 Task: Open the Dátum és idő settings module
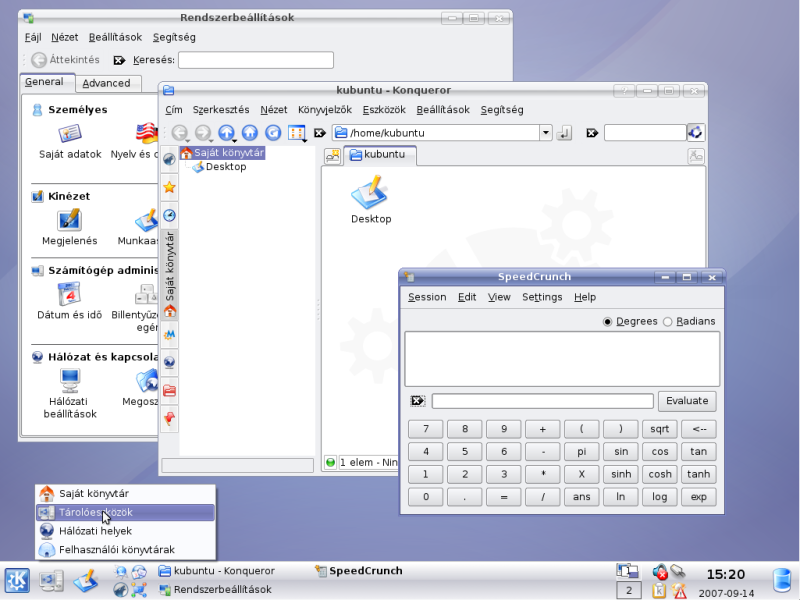(69, 301)
